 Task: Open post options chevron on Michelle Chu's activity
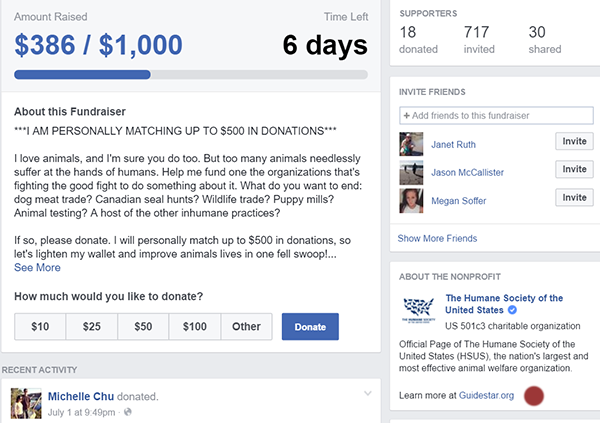click(368, 393)
